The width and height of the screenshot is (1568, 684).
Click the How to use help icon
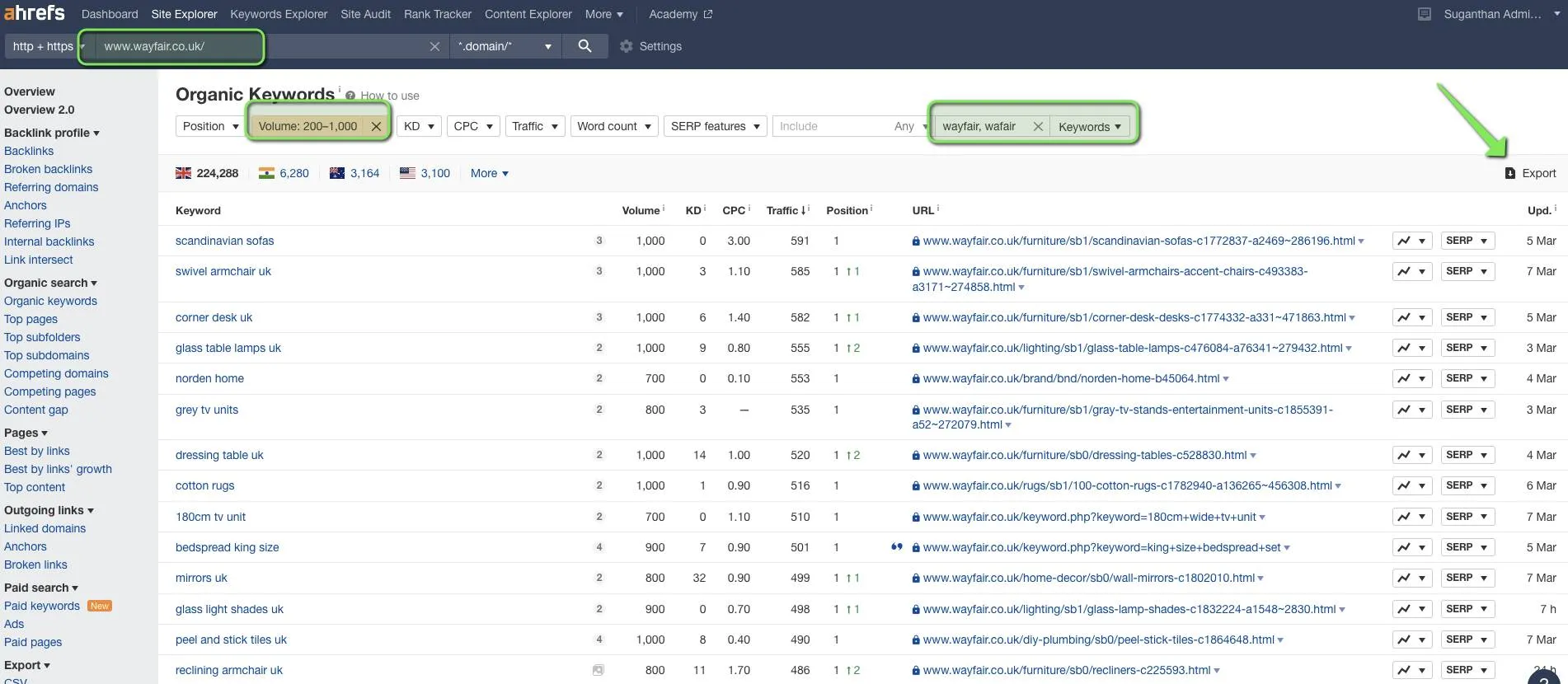350,96
